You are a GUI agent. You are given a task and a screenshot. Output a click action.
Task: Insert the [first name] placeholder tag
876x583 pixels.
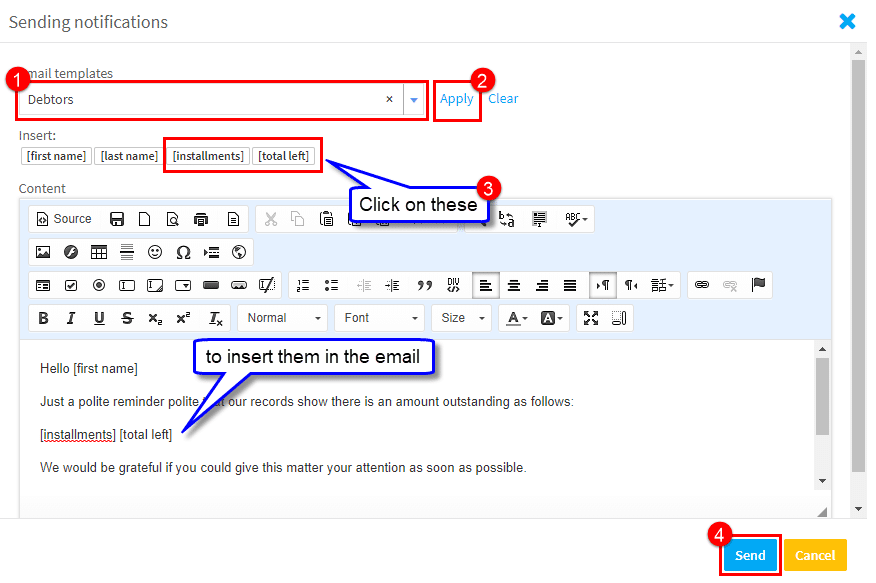(56, 156)
